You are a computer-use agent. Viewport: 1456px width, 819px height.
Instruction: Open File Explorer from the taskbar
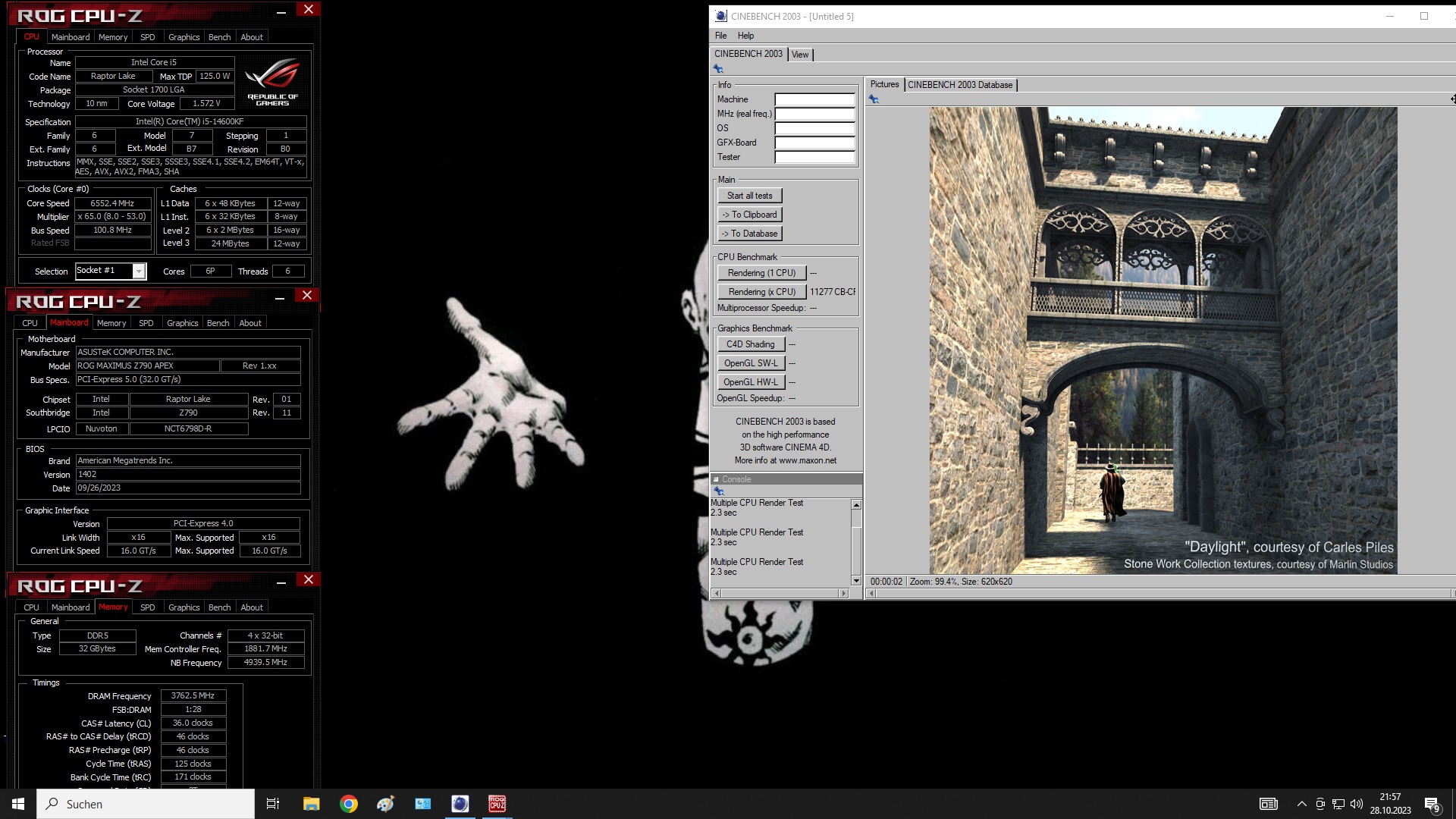click(311, 804)
